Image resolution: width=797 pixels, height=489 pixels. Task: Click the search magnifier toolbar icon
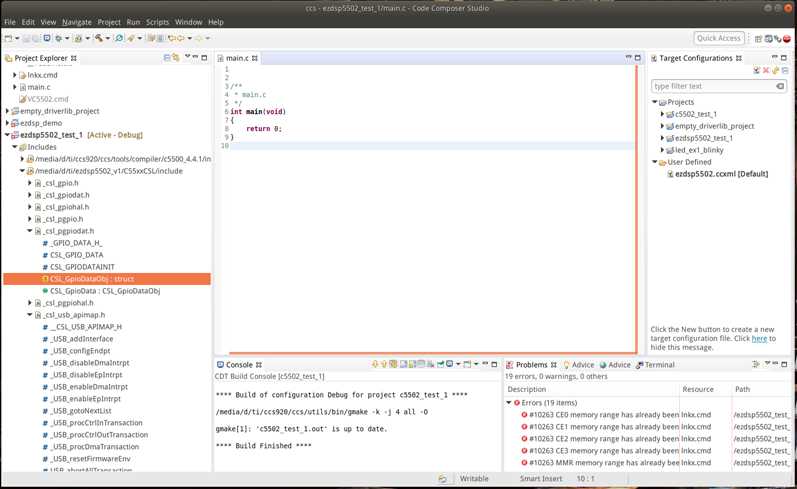119,38
